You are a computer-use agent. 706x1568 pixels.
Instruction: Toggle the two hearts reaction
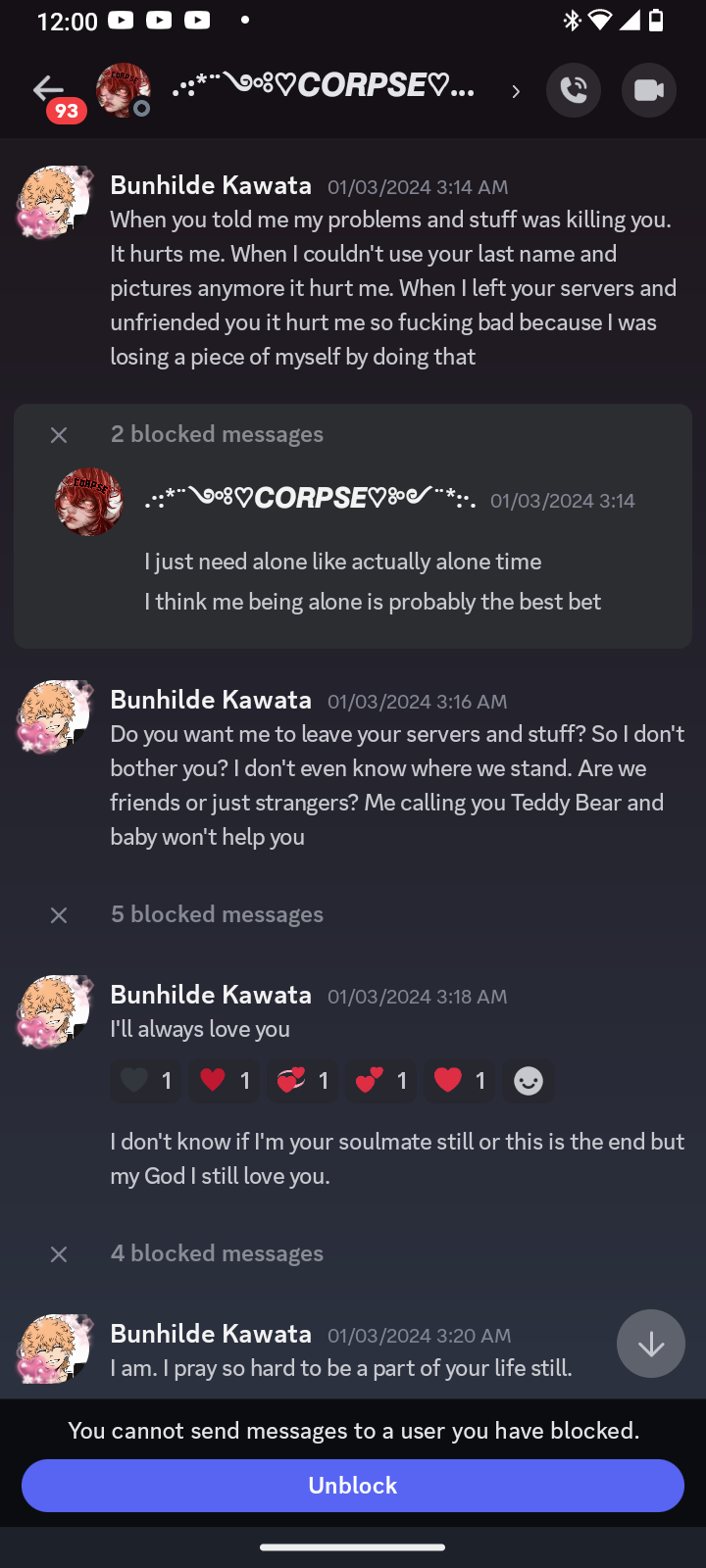click(x=380, y=1080)
